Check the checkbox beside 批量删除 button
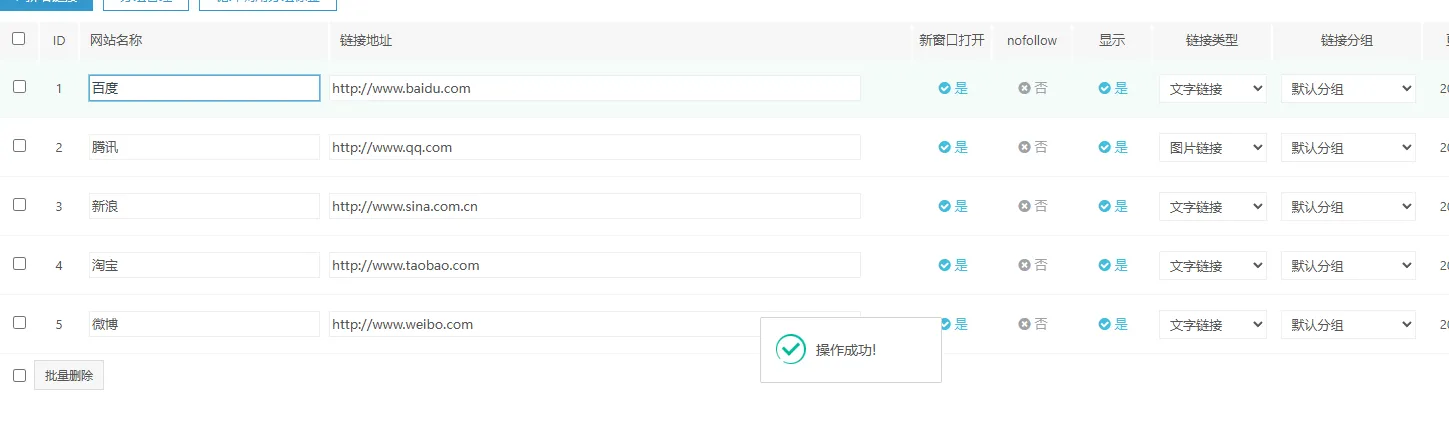This screenshot has width=1449, height=431. [x=19, y=375]
